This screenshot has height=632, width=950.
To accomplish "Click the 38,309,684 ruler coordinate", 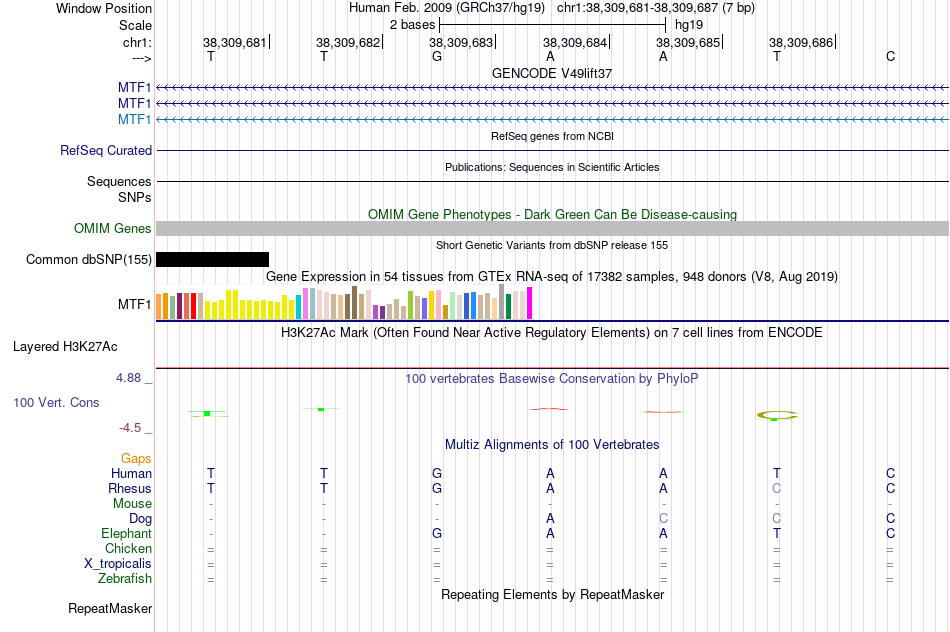I will [x=575, y=42].
